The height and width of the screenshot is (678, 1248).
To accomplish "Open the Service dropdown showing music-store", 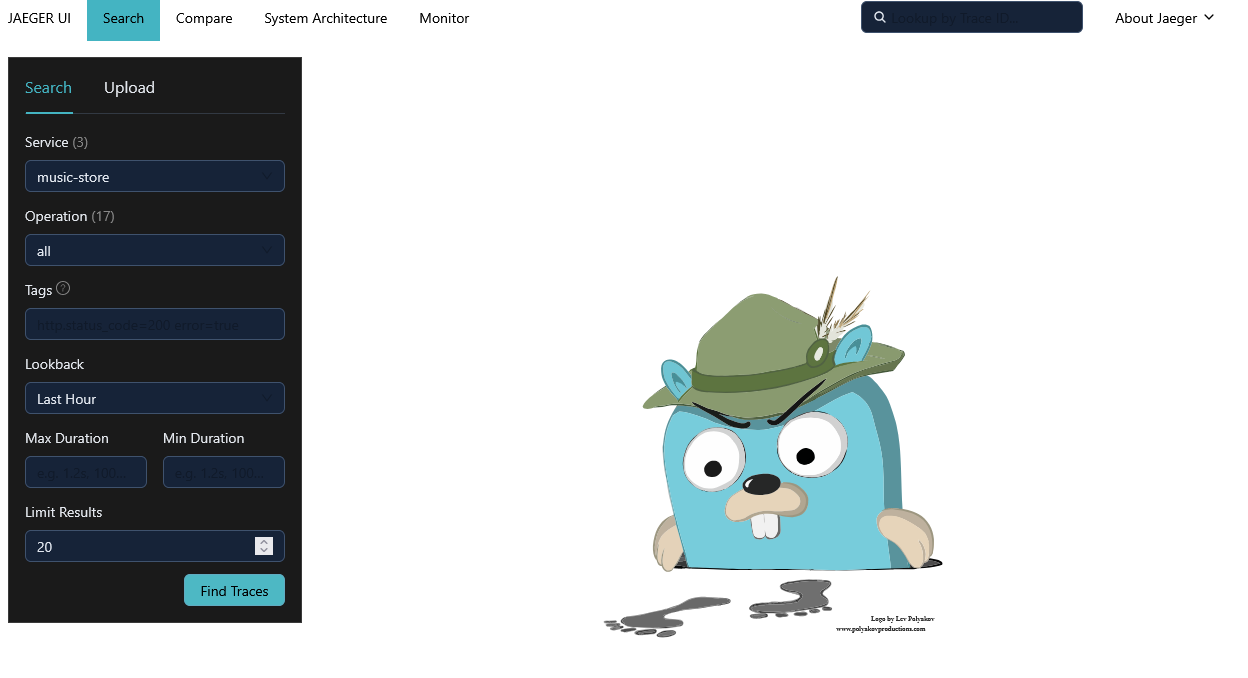I will (155, 176).
